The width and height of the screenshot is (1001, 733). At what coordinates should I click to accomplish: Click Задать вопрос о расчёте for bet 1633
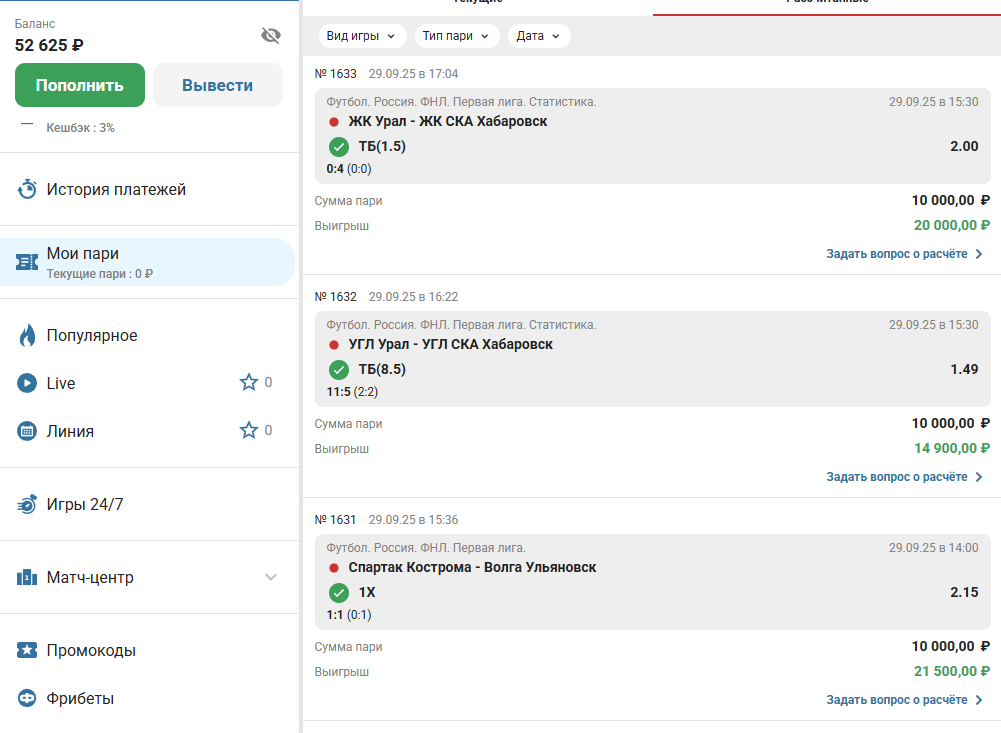(896, 253)
